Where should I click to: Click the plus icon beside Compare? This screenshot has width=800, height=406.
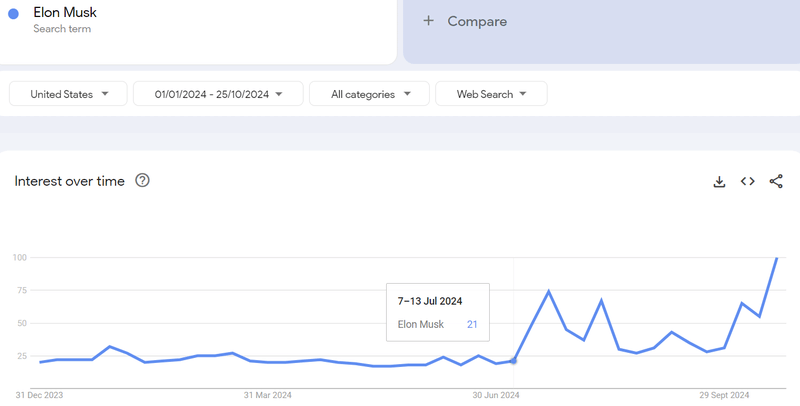(428, 21)
